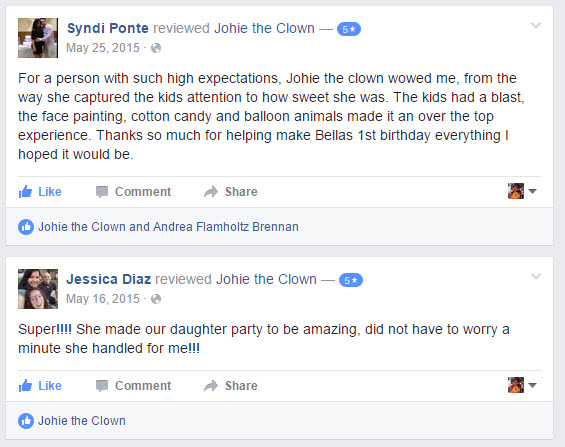565x447 pixels.
Task: Click the globe privacy icon beside May 25, 2015
Action: coord(156,48)
